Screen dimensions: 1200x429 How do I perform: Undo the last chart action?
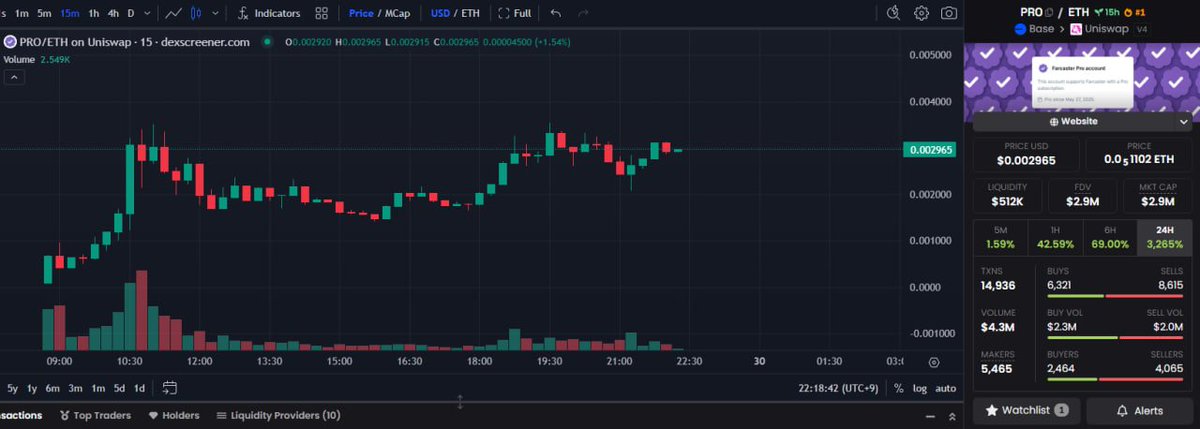(557, 13)
